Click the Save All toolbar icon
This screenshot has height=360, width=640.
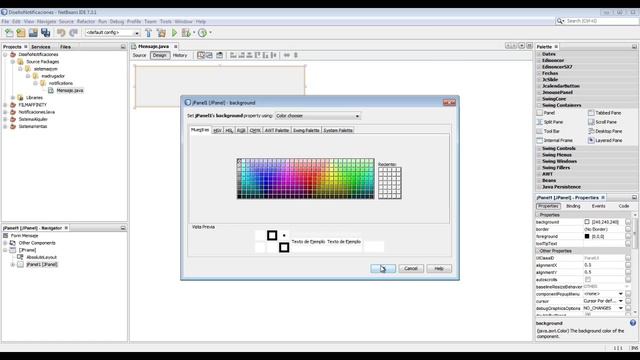click(45, 33)
